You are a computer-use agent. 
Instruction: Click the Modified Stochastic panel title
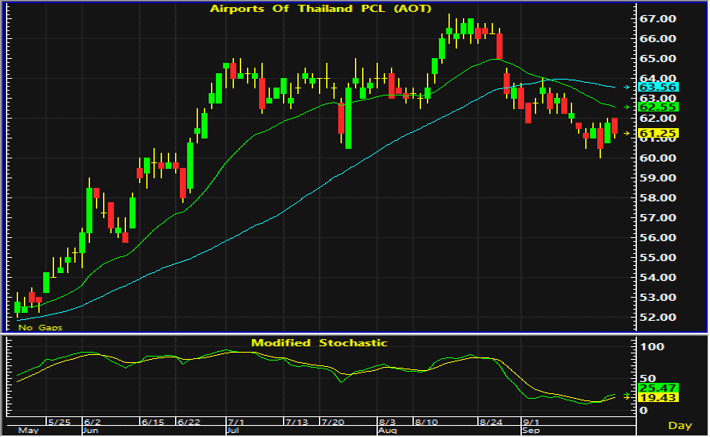coord(319,343)
